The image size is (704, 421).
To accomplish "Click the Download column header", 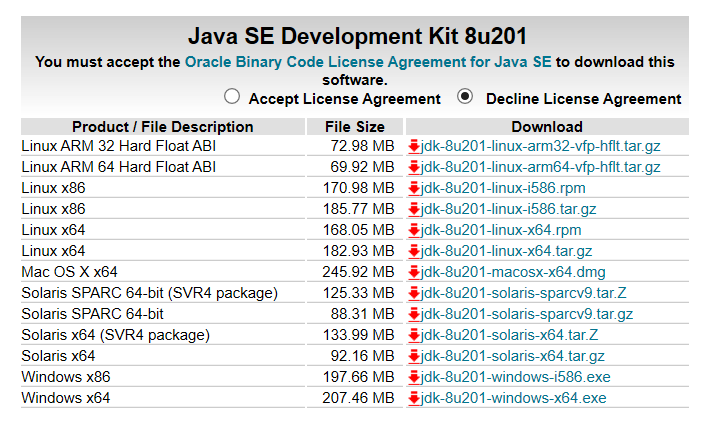I will [547, 127].
